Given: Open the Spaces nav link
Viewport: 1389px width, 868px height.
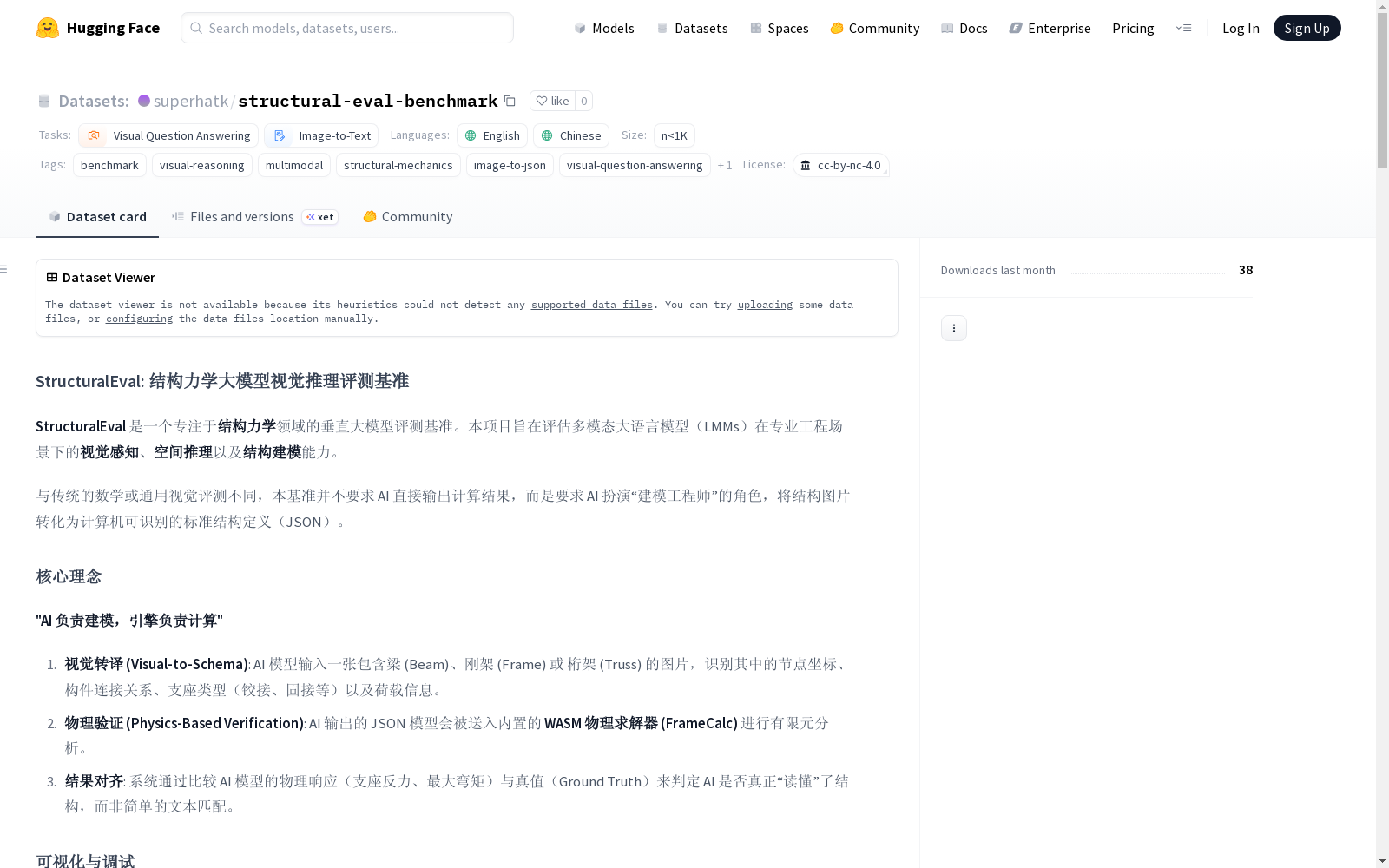Looking at the screenshot, I should (x=780, y=28).
